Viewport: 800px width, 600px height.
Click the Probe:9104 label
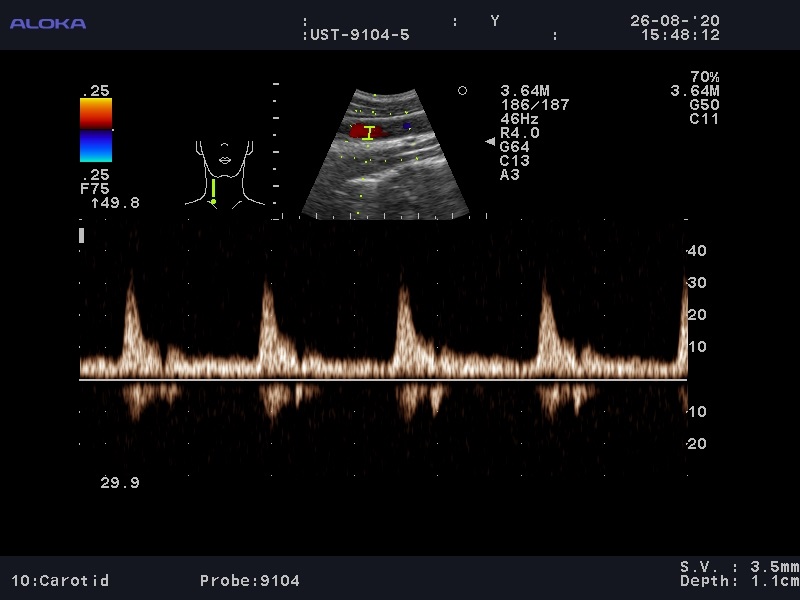coord(249,580)
